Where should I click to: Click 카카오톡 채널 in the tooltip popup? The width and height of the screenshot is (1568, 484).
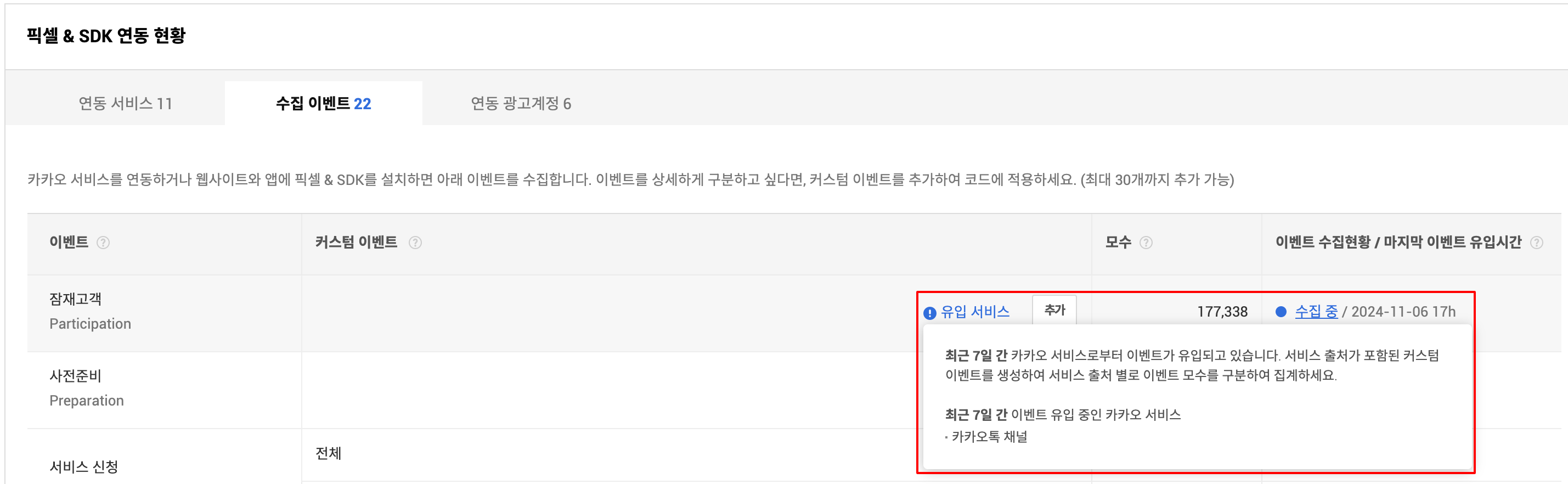[x=989, y=436]
